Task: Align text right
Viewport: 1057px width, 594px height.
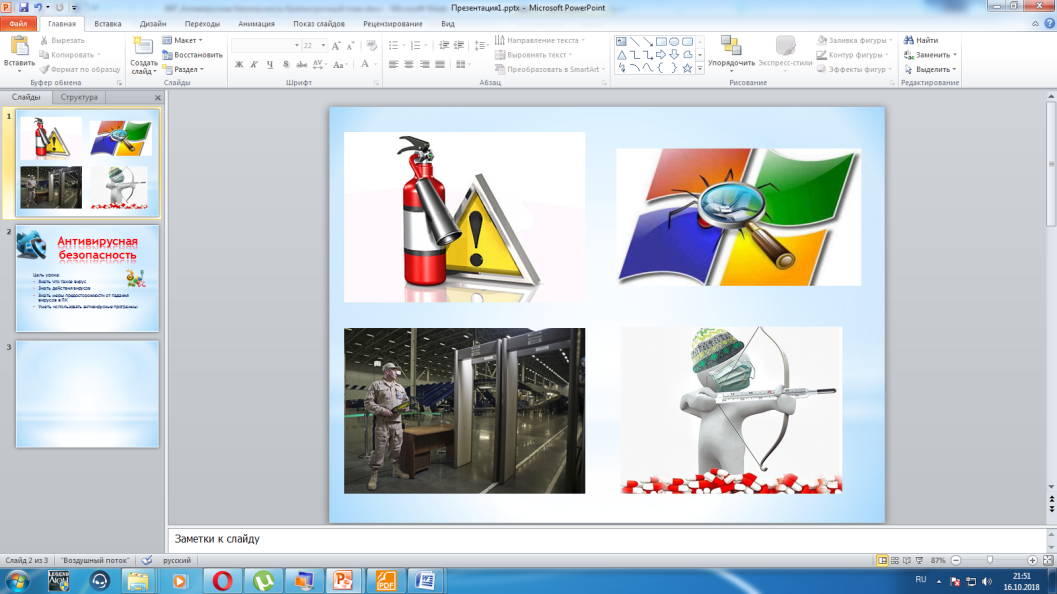Action: [x=425, y=65]
